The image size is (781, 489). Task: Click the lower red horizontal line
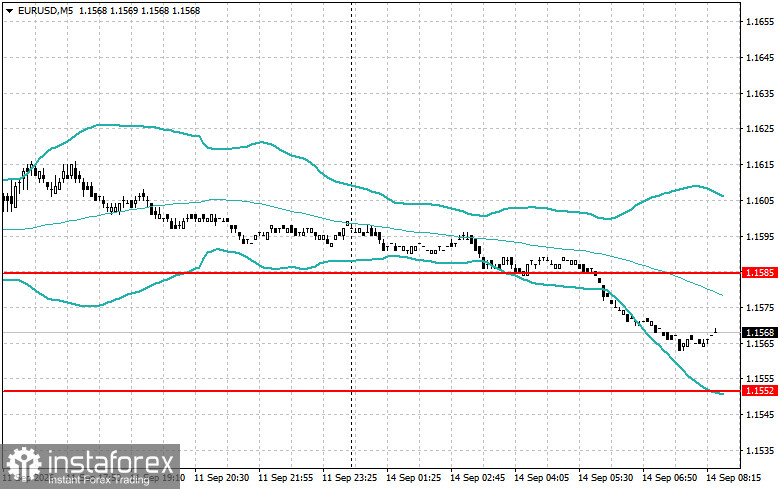click(x=371, y=391)
